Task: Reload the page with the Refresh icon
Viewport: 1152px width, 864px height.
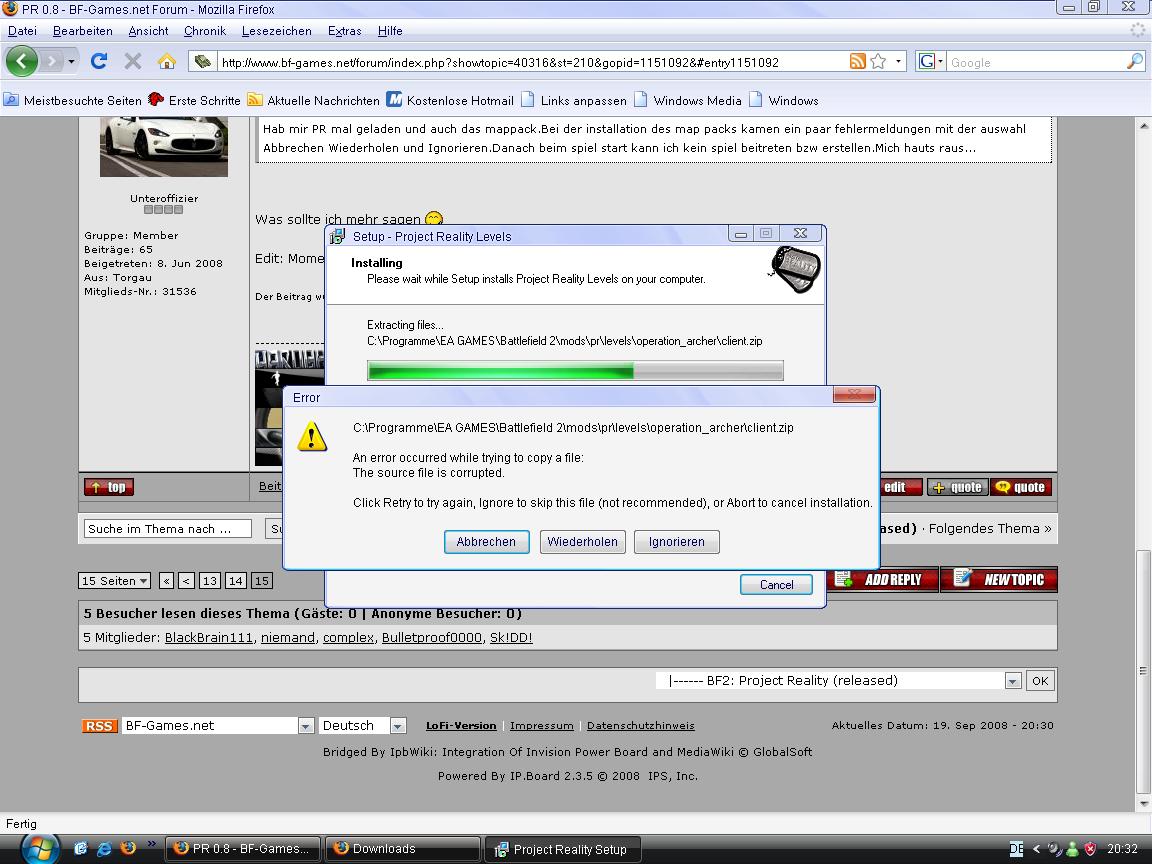Action: click(99, 61)
